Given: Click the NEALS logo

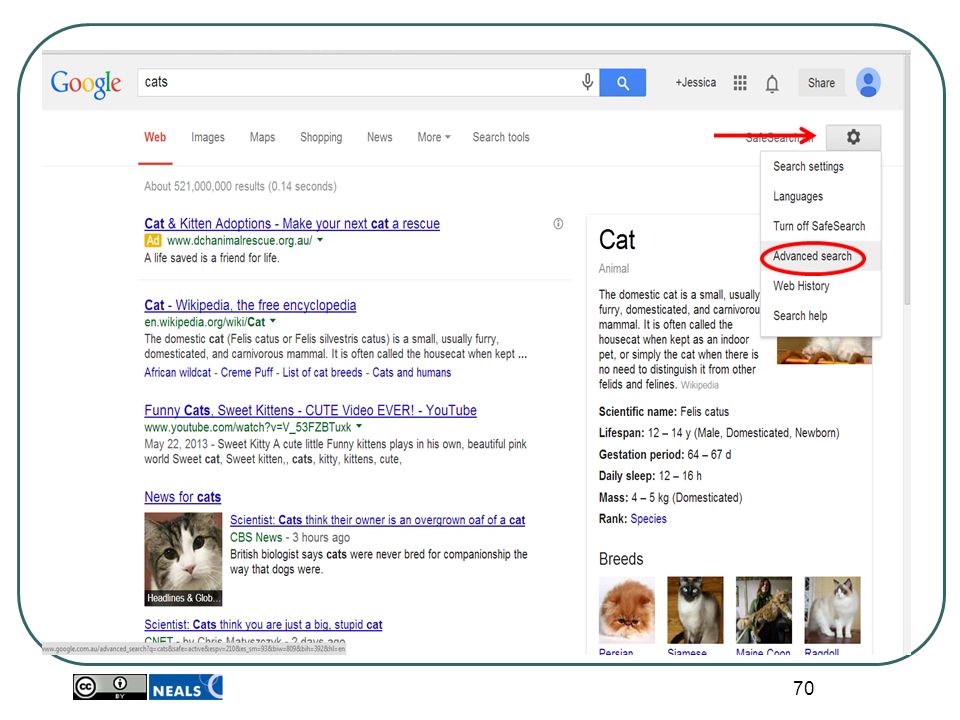Looking at the screenshot, I should click(x=186, y=687).
